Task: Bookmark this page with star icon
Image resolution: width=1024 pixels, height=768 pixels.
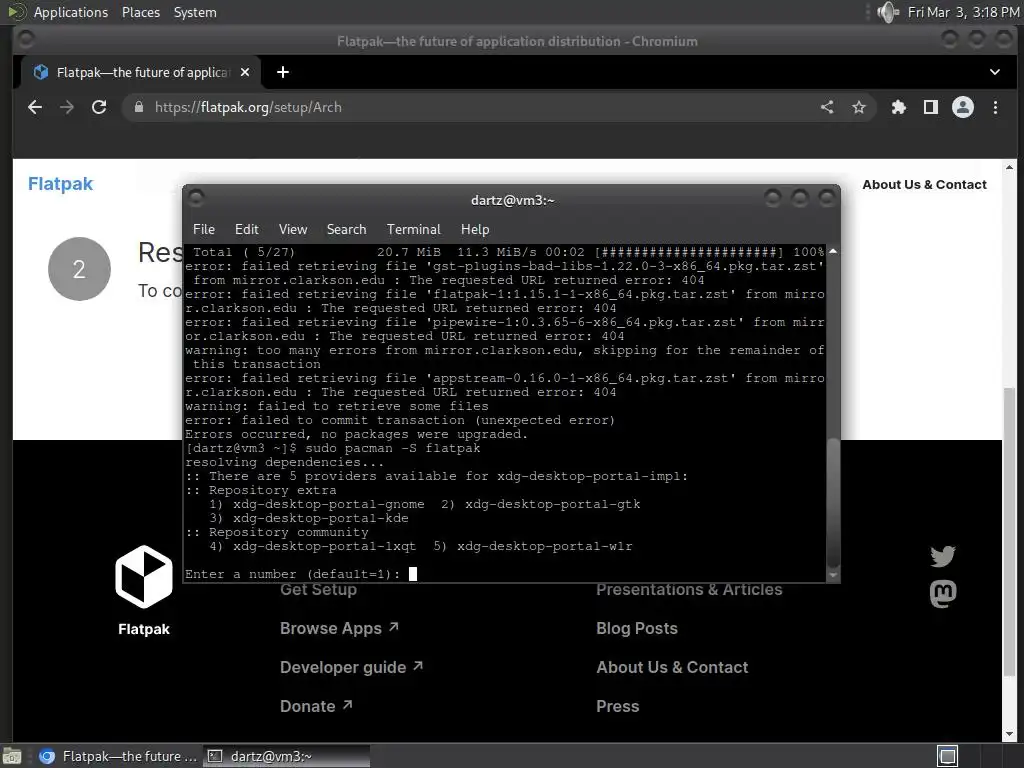Action: [859, 107]
